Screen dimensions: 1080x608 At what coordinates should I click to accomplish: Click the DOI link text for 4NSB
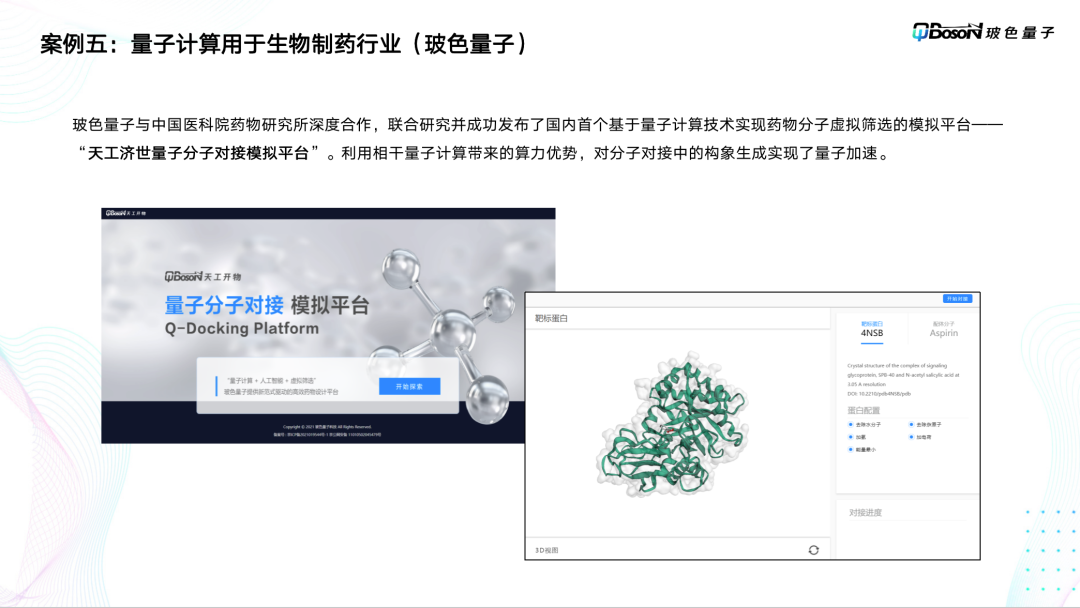tap(879, 394)
